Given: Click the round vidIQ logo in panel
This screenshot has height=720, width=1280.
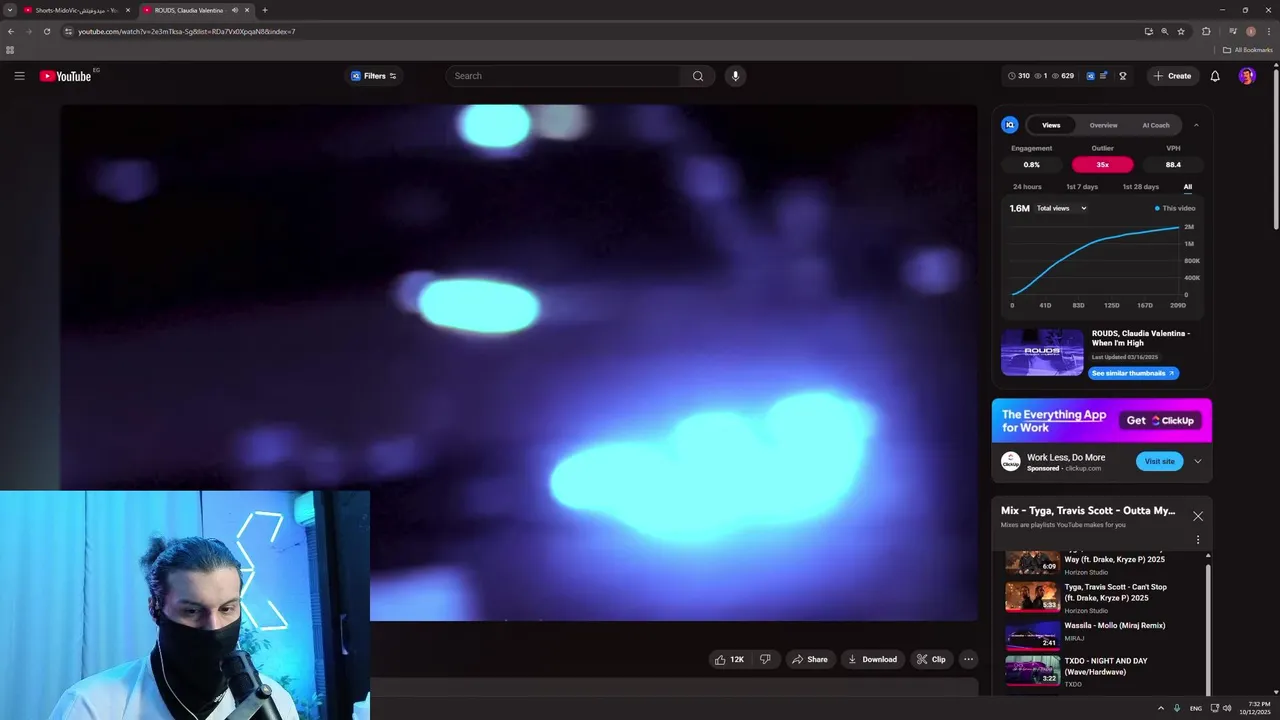Looking at the screenshot, I should click(1010, 125).
